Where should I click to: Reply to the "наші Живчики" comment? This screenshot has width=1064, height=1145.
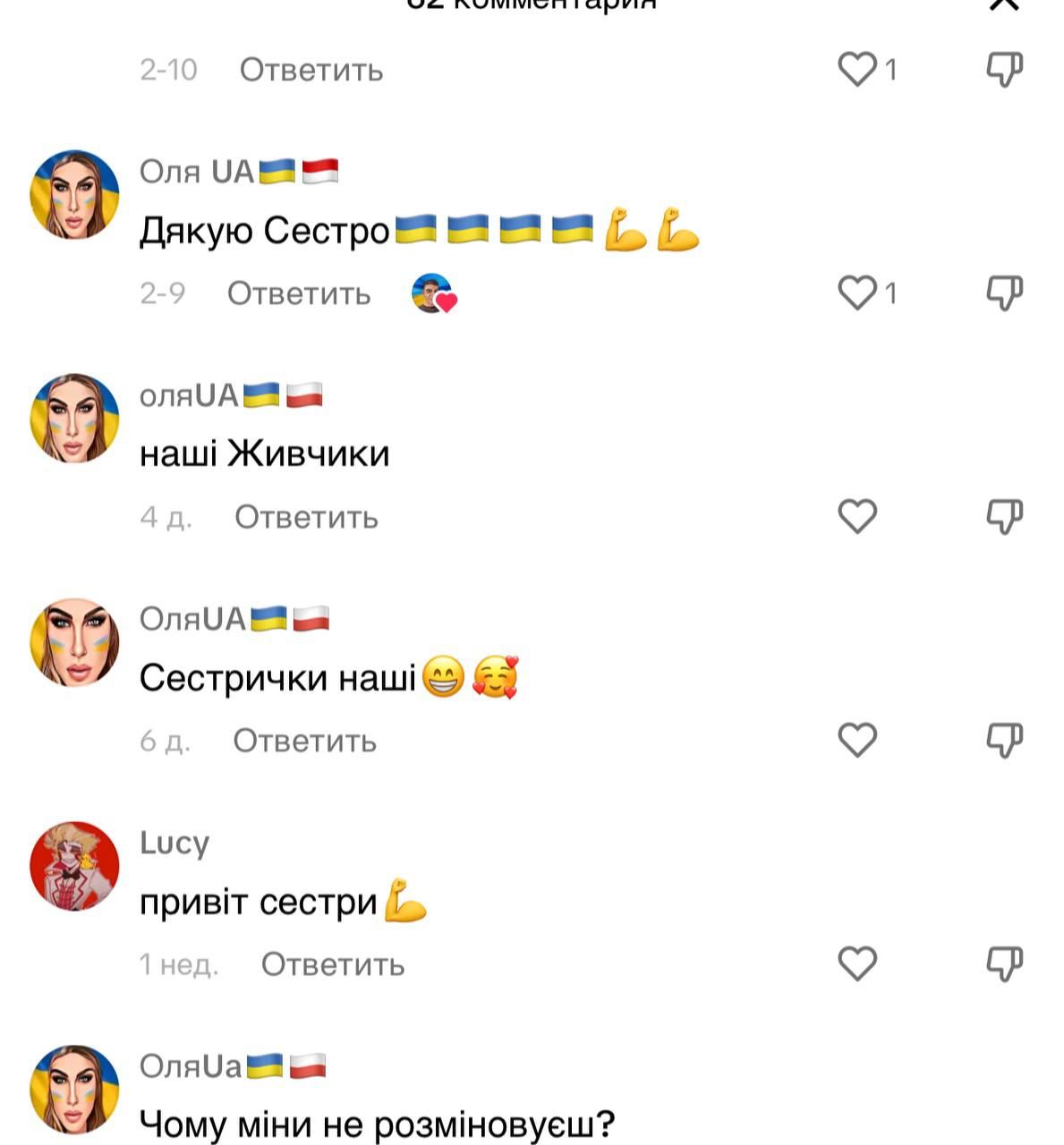click(x=306, y=517)
